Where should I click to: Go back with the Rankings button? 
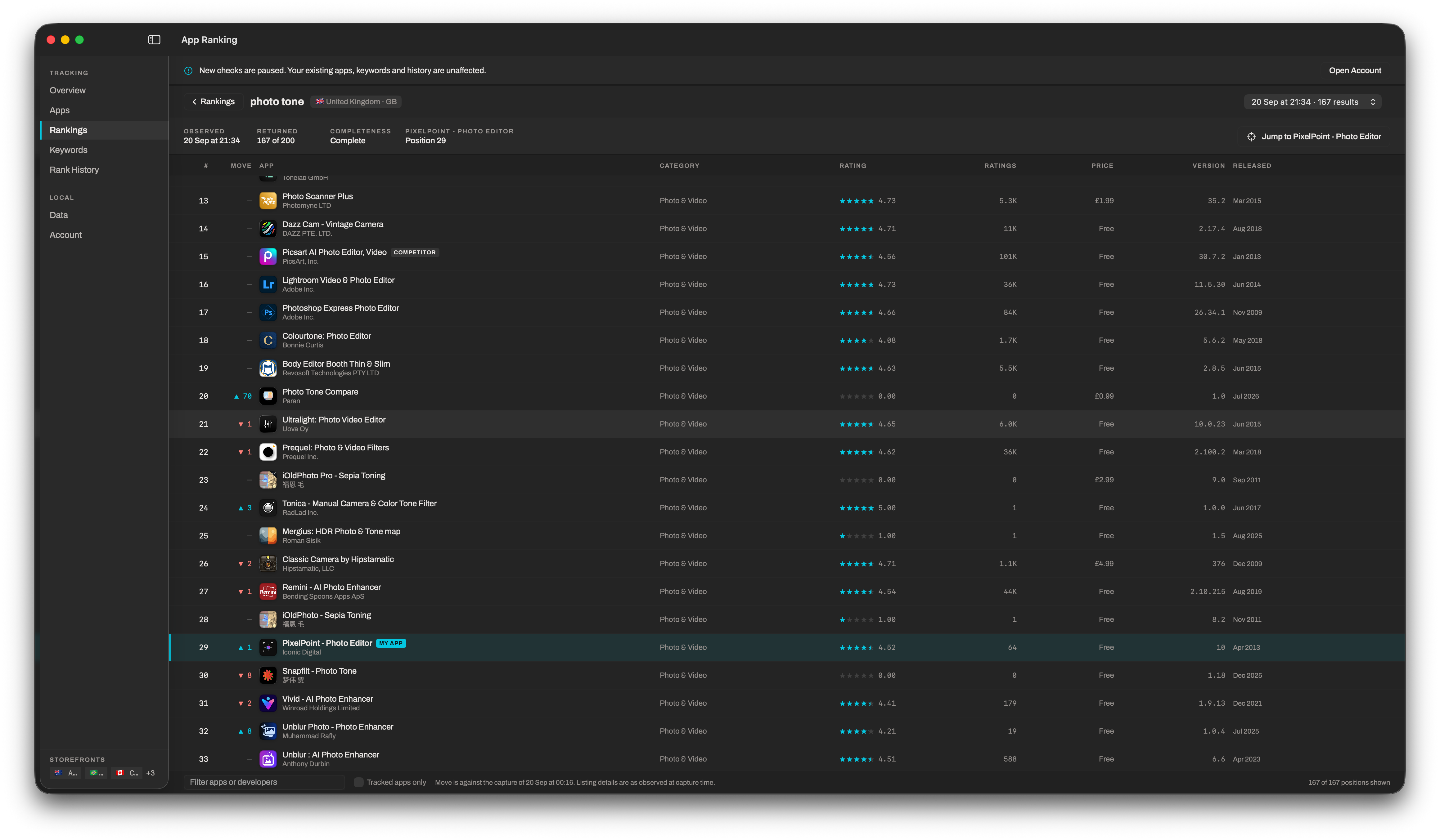click(213, 102)
